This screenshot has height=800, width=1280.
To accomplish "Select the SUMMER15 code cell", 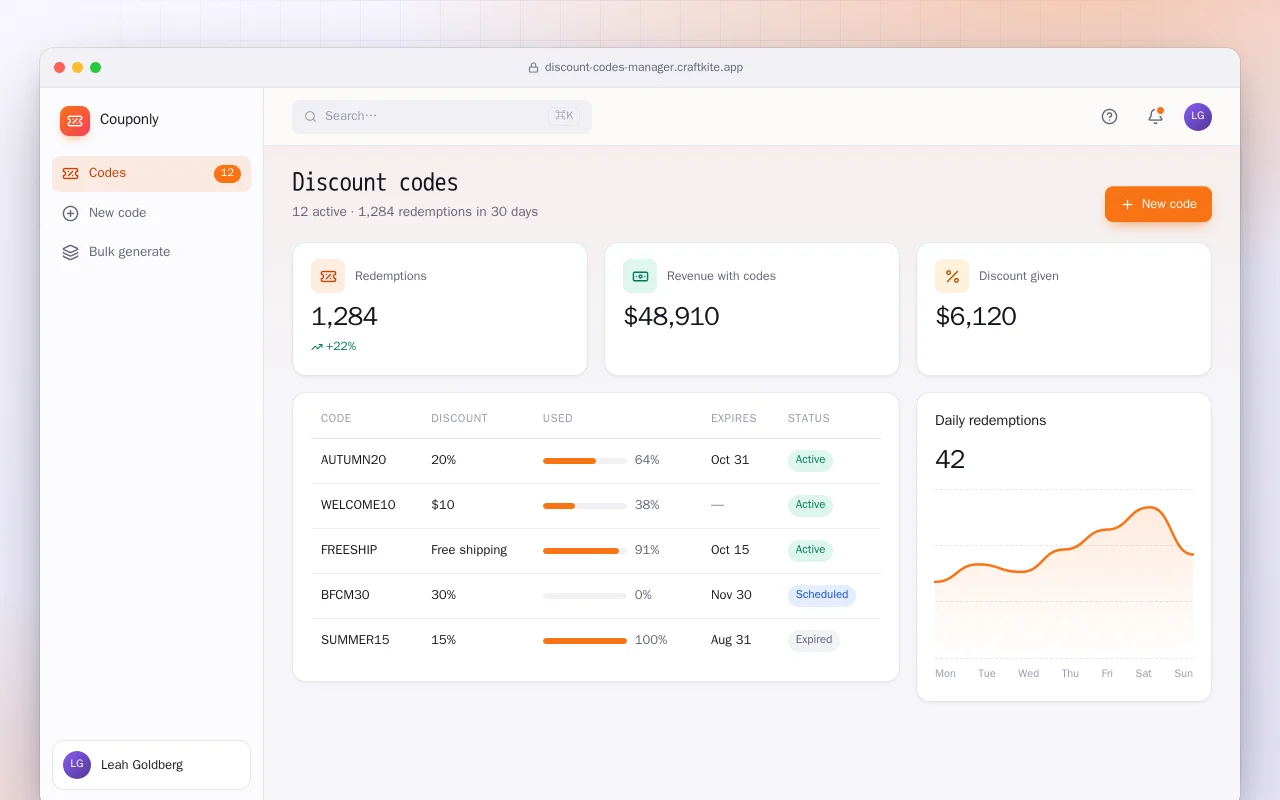I will point(355,640).
